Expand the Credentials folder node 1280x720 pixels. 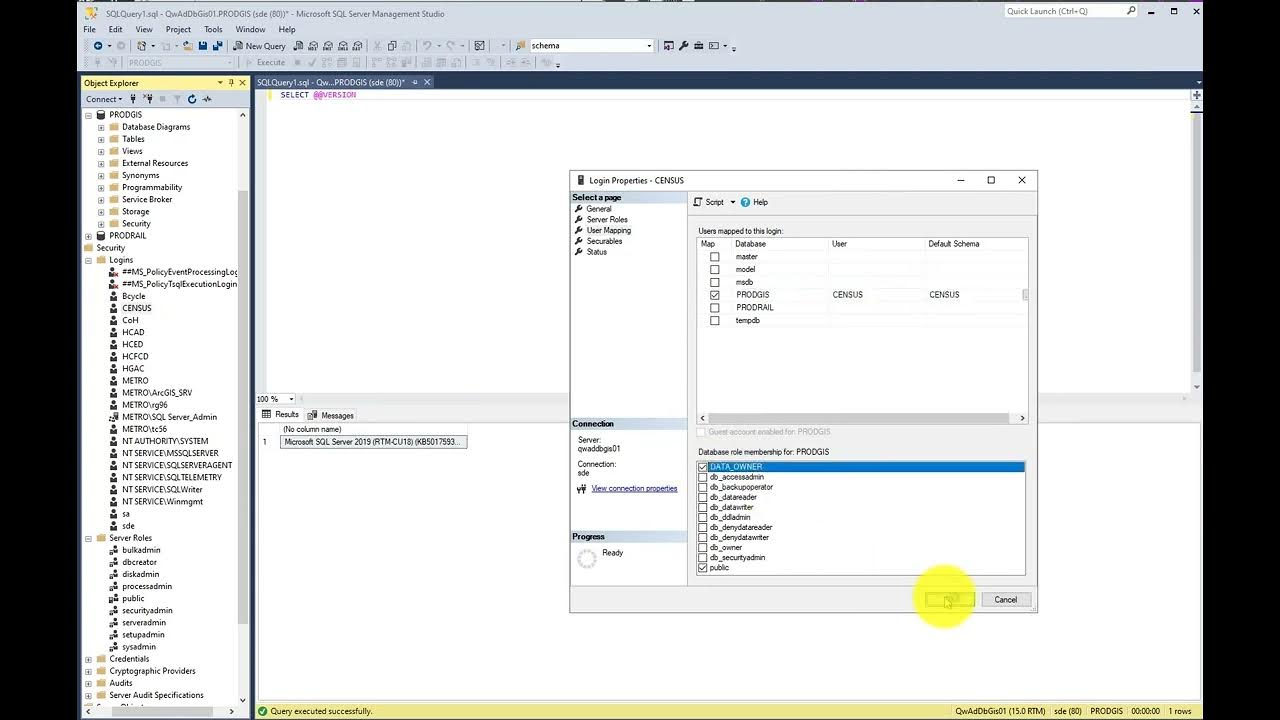coord(88,659)
